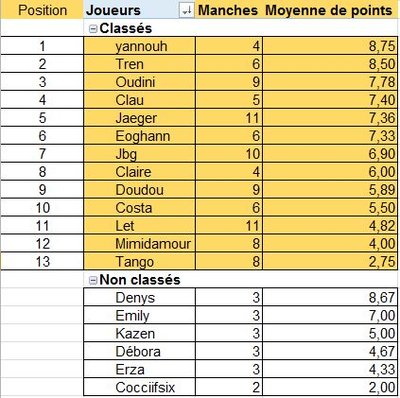The image size is (400, 398).
Task: Open the Joueurs sort filter dropdown
Action: [x=186, y=11]
